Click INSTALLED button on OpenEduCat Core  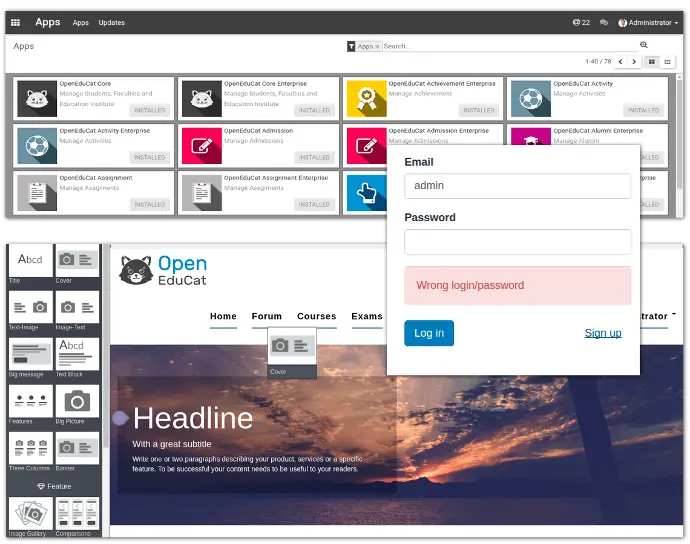(x=150, y=110)
